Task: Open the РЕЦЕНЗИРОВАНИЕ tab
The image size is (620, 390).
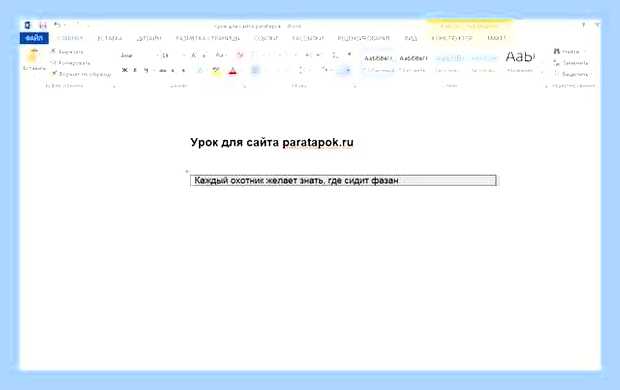Action: 363,38
